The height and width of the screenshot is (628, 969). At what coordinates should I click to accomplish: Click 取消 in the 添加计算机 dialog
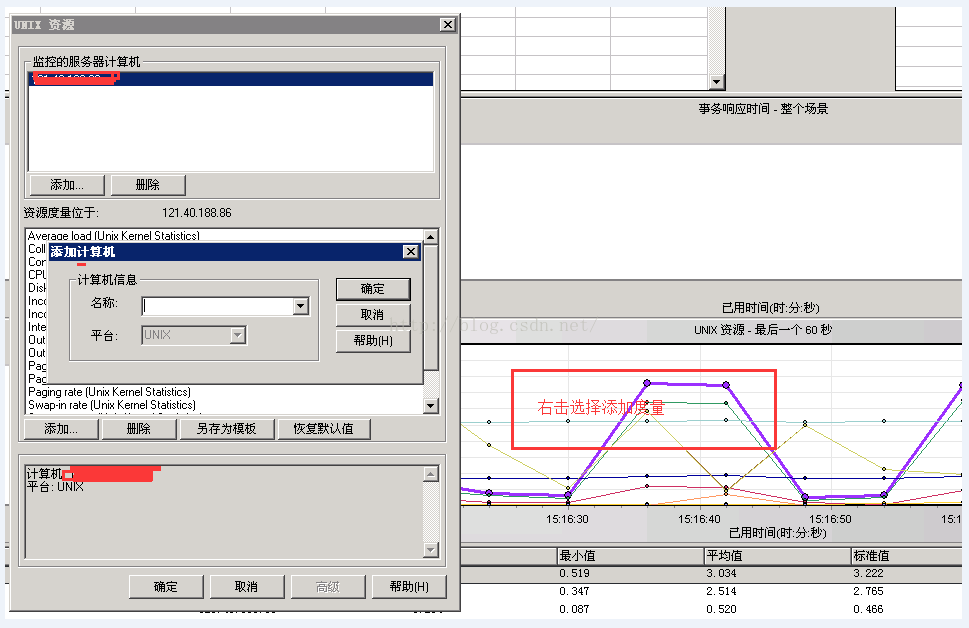[x=373, y=315]
